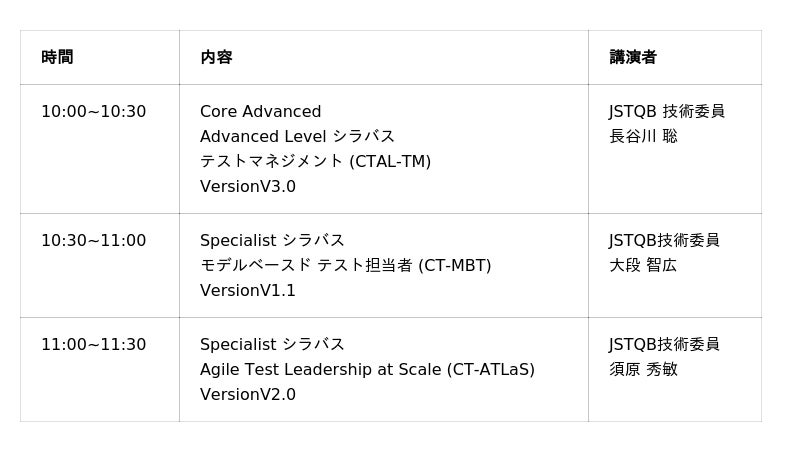Screen dimensions: 800x452
Task: Click speaker name 長谷川 聡
Action: [643, 137]
